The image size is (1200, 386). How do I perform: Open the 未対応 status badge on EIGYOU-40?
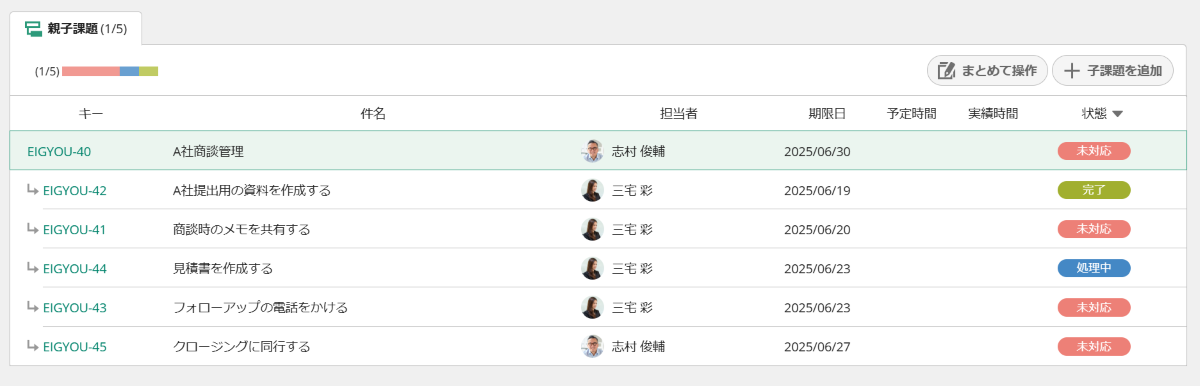(x=1094, y=151)
